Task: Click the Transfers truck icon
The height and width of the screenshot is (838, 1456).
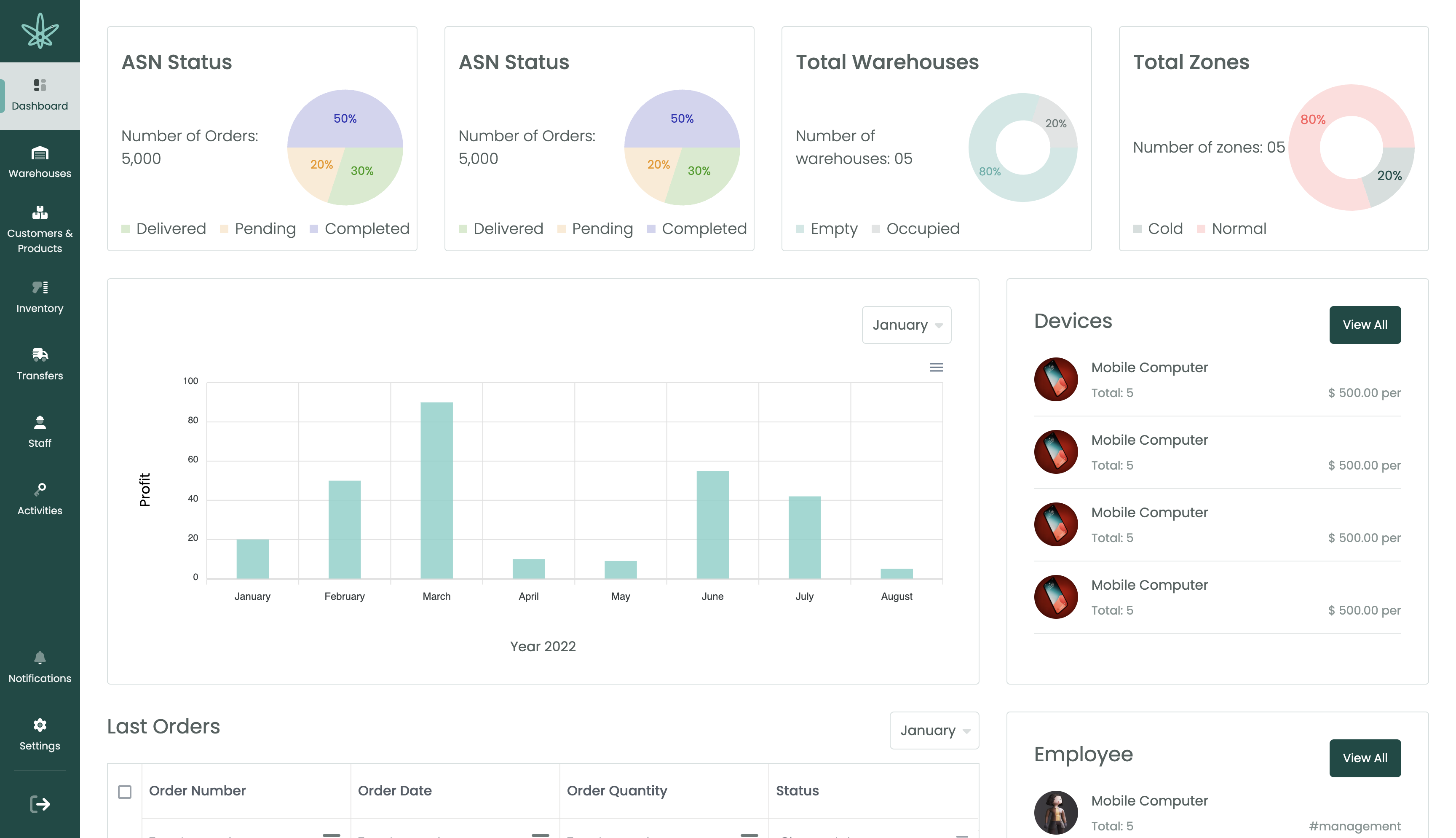Action: pyautogui.click(x=40, y=354)
